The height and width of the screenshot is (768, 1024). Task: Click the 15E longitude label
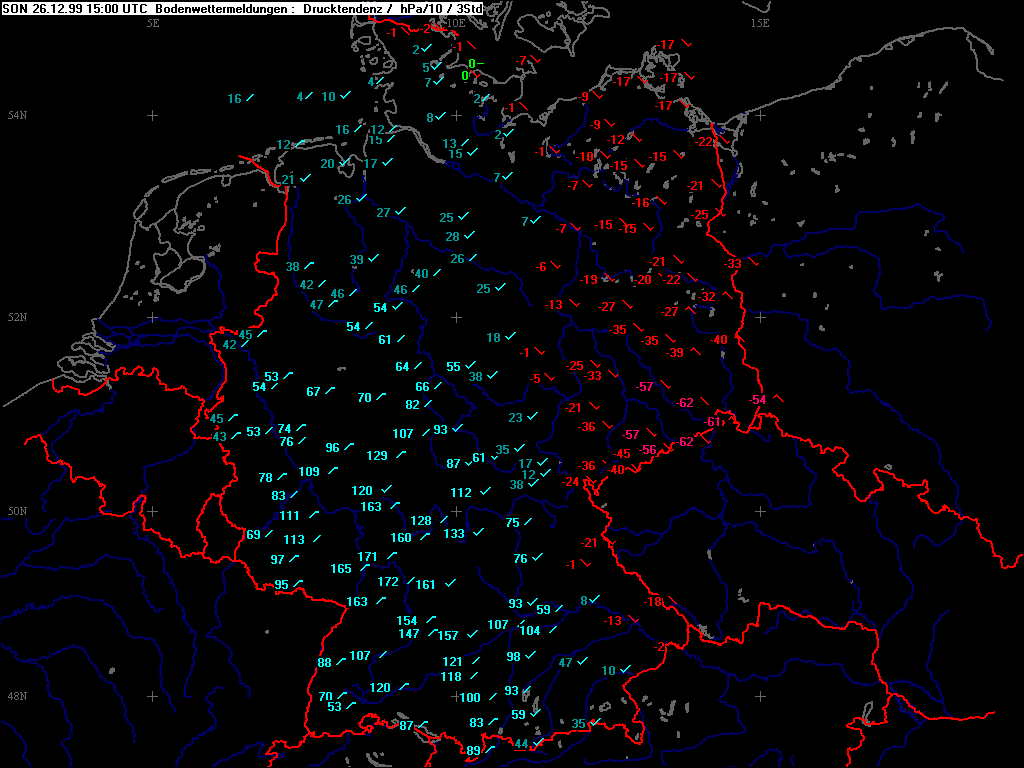[x=760, y=22]
